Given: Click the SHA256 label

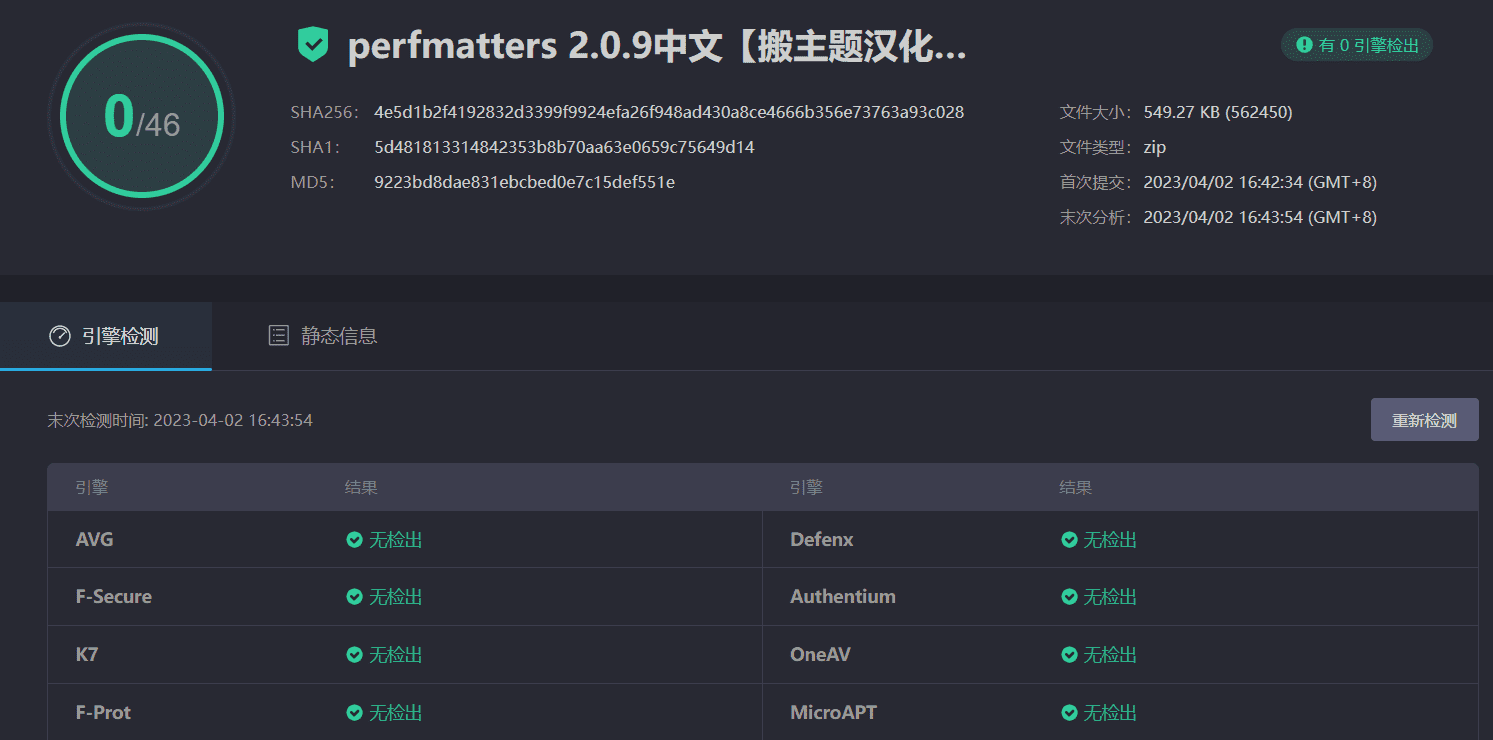Looking at the screenshot, I should (323, 112).
